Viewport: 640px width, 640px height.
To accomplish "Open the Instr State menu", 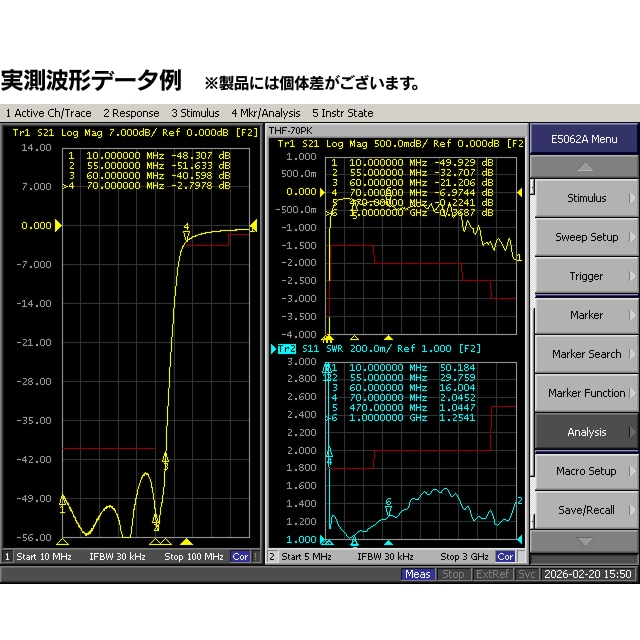I will (x=342, y=113).
